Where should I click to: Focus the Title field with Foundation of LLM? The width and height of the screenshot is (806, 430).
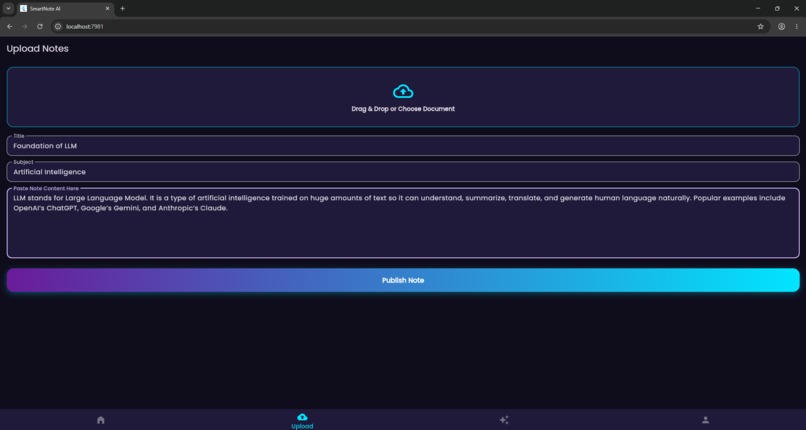click(403, 146)
